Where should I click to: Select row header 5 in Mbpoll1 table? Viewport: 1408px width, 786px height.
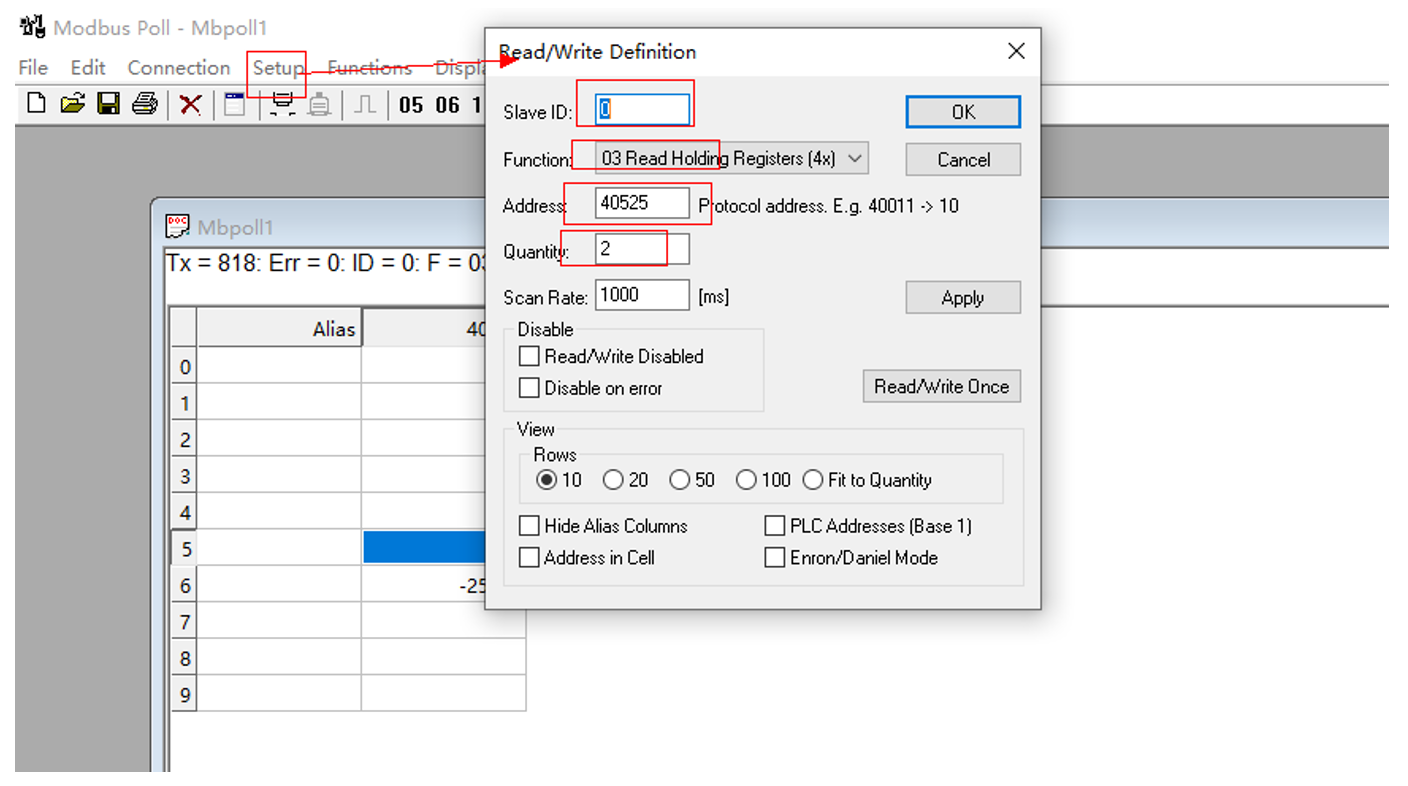pos(184,549)
